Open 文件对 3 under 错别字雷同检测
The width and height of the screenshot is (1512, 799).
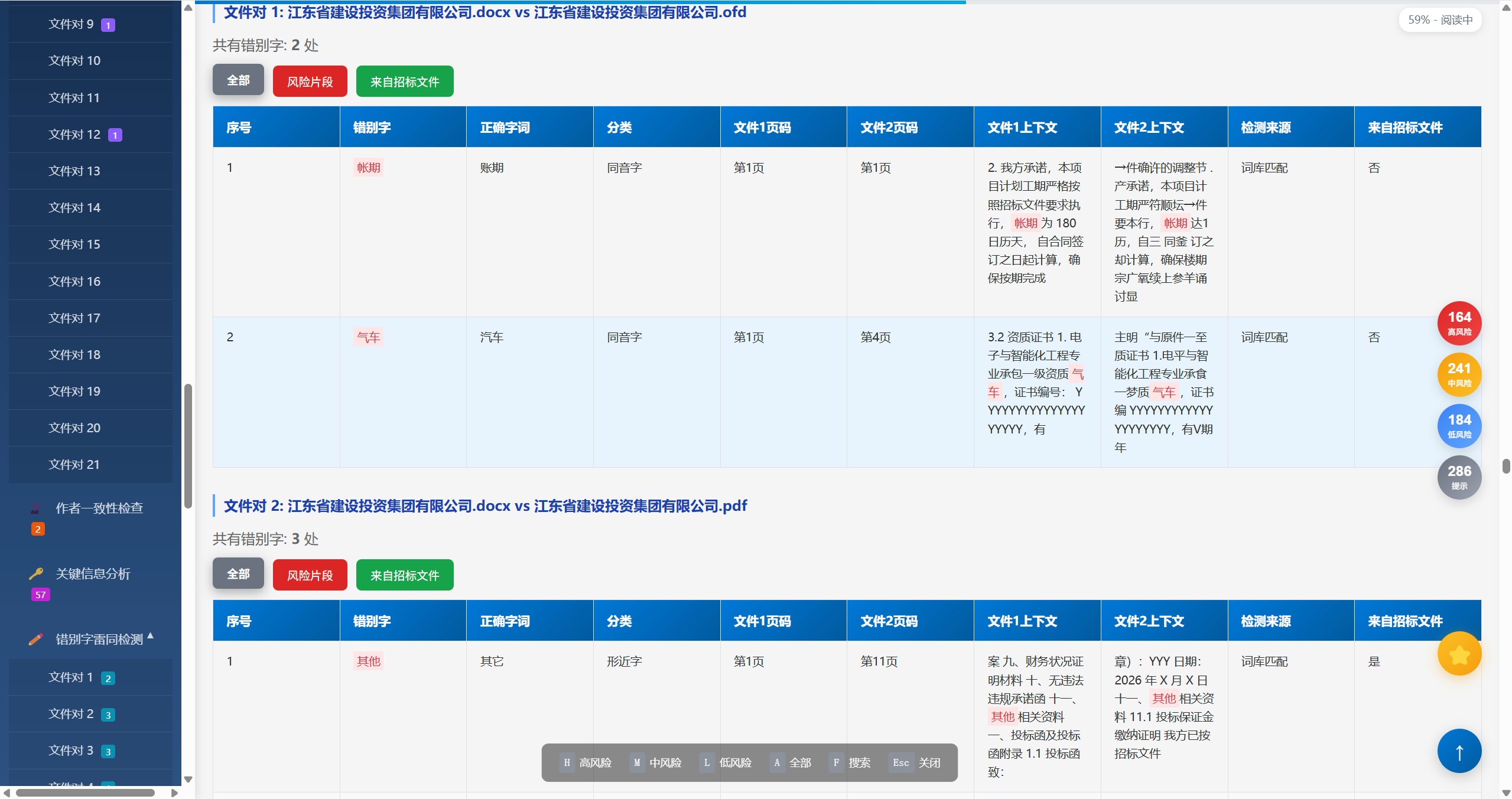coord(90,751)
